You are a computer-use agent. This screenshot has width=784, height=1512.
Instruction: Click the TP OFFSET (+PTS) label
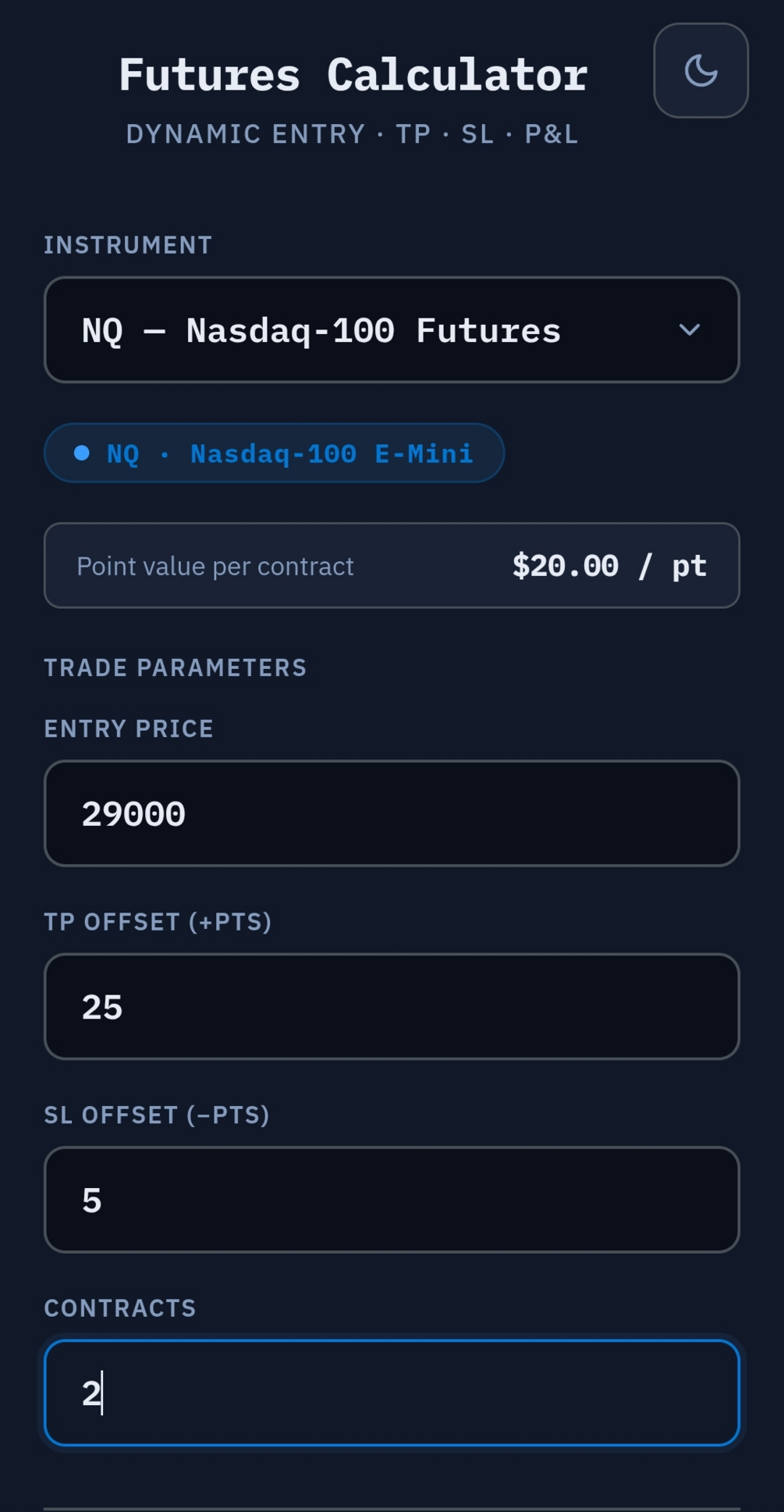(x=158, y=922)
